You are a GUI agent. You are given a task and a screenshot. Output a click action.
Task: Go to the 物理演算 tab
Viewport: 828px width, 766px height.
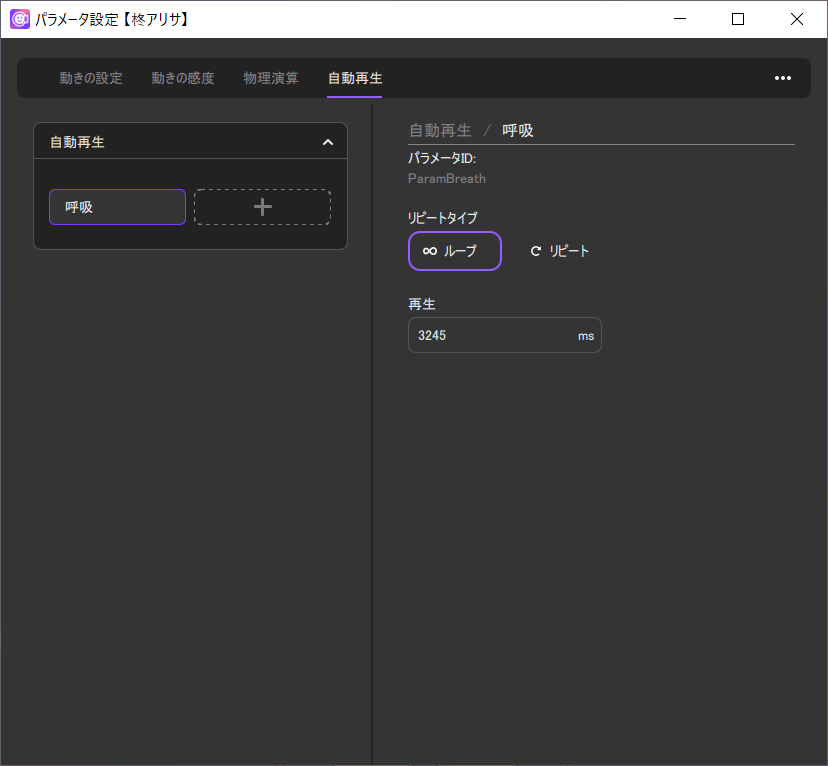pos(271,78)
